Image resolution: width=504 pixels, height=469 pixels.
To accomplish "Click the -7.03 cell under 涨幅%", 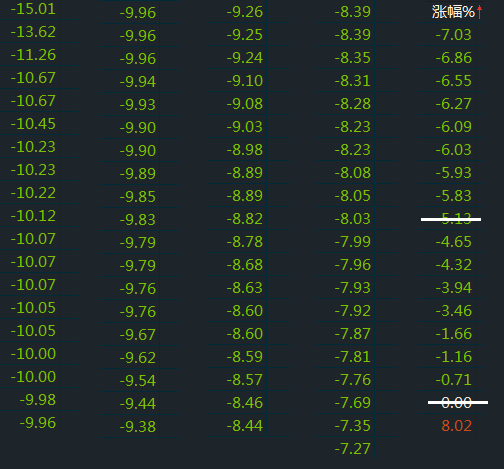I will click(x=454, y=35).
